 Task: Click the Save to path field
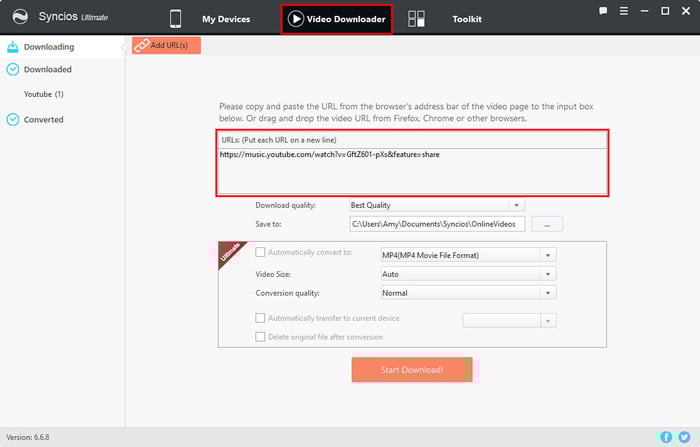click(x=437, y=224)
